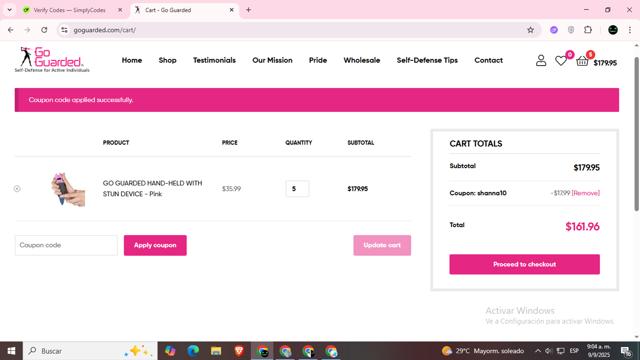Open the Our Mission page
The image size is (640, 360).
(272, 60)
